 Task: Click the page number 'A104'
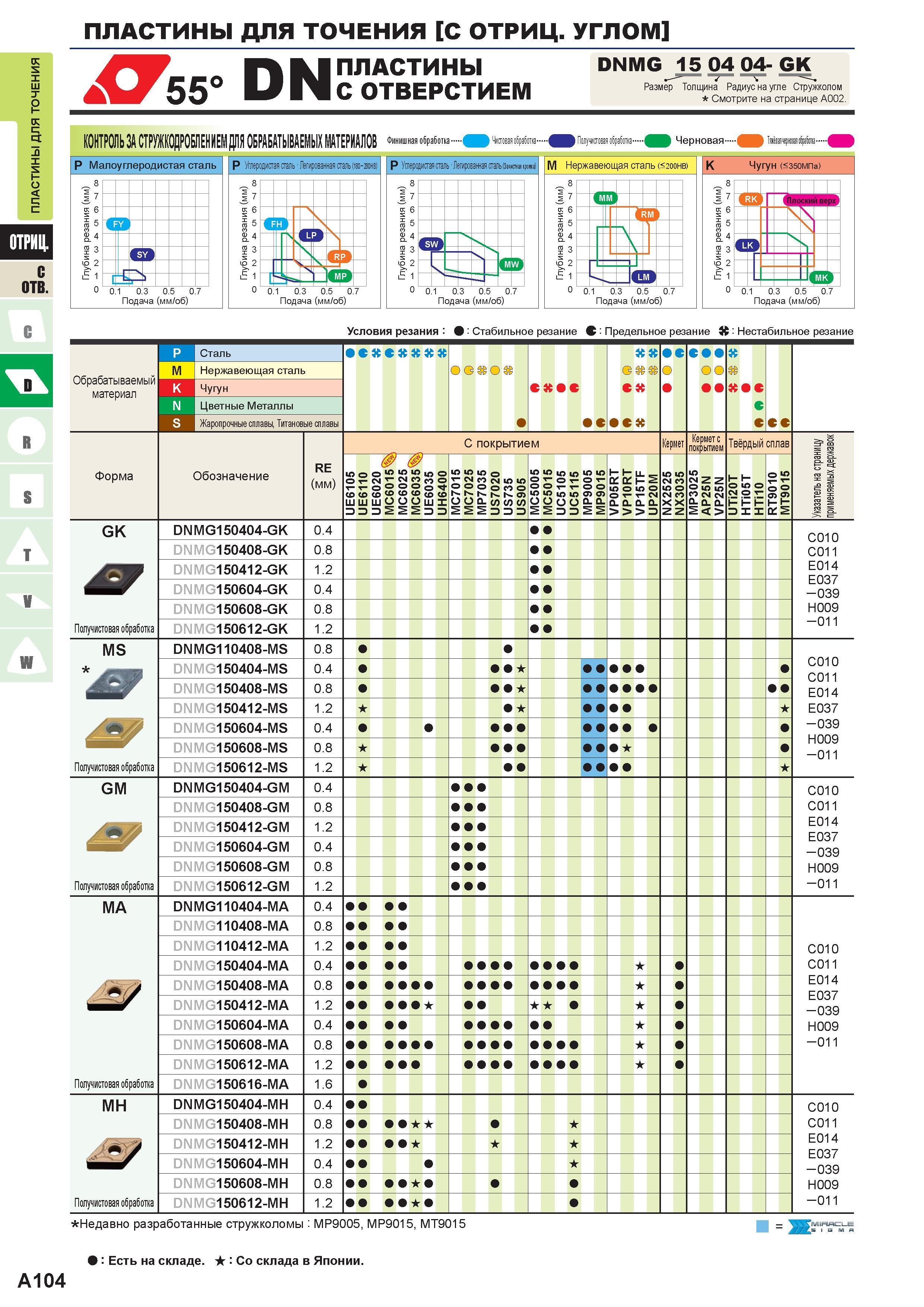point(42,1281)
